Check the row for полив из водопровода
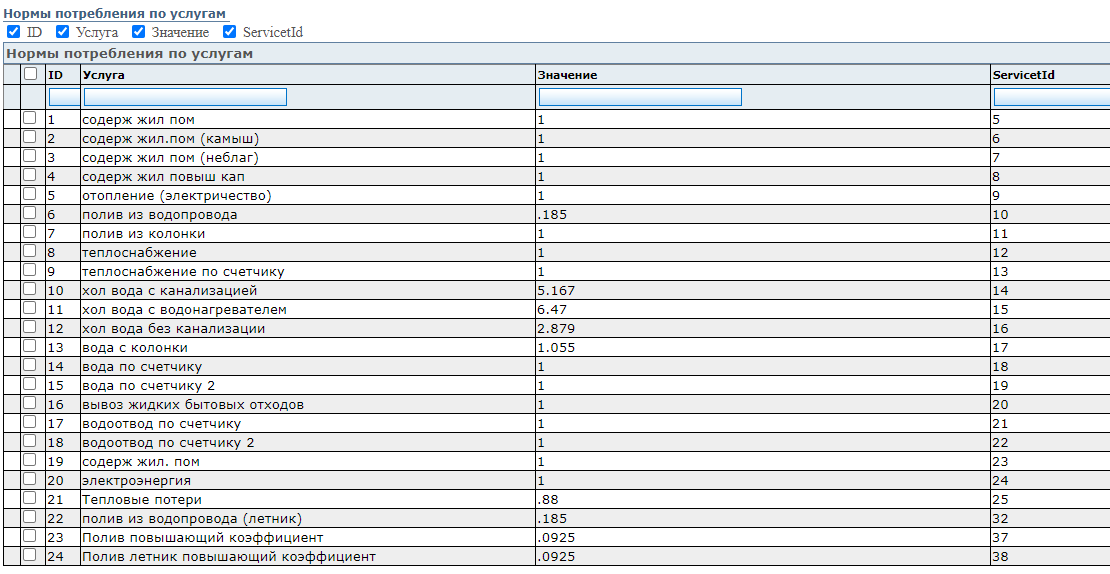Image resolution: width=1110 pixels, height=574 pixels. coord(30,213)
